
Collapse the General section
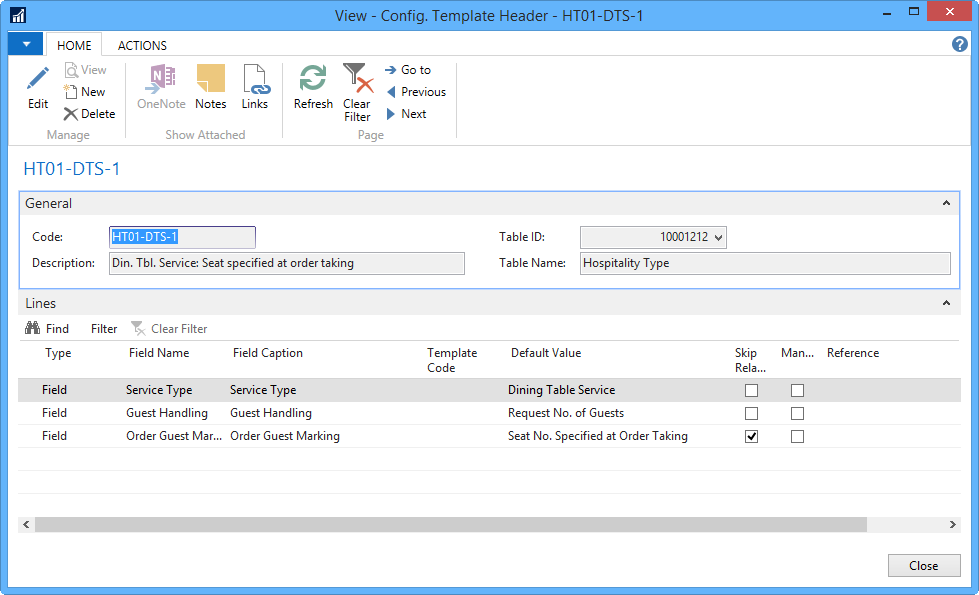(946, 203)
